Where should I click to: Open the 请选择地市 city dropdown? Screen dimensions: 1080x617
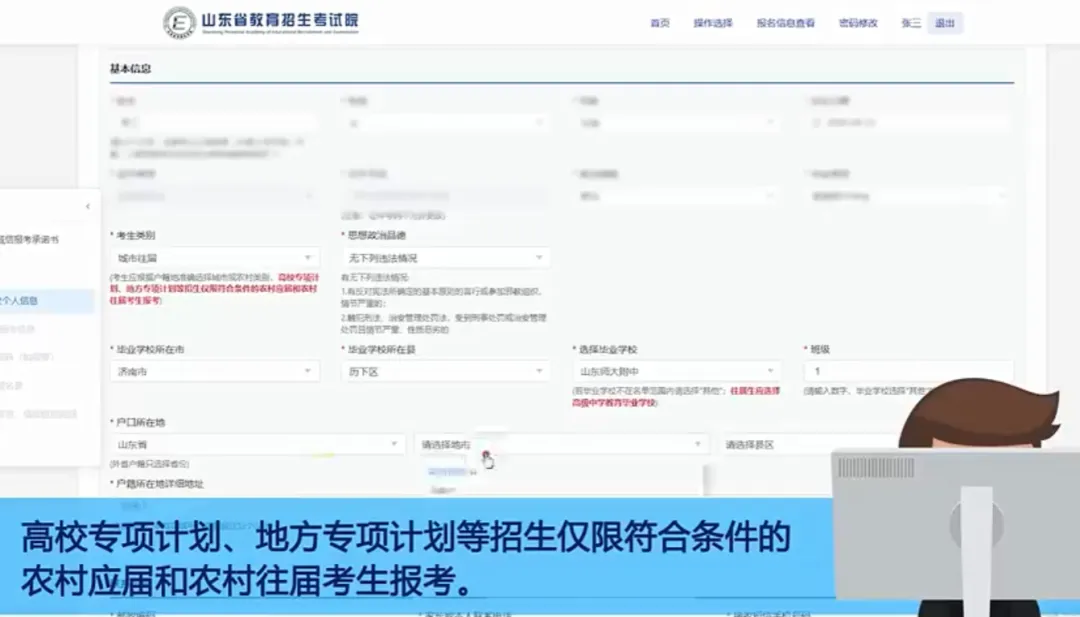(561, 444)
